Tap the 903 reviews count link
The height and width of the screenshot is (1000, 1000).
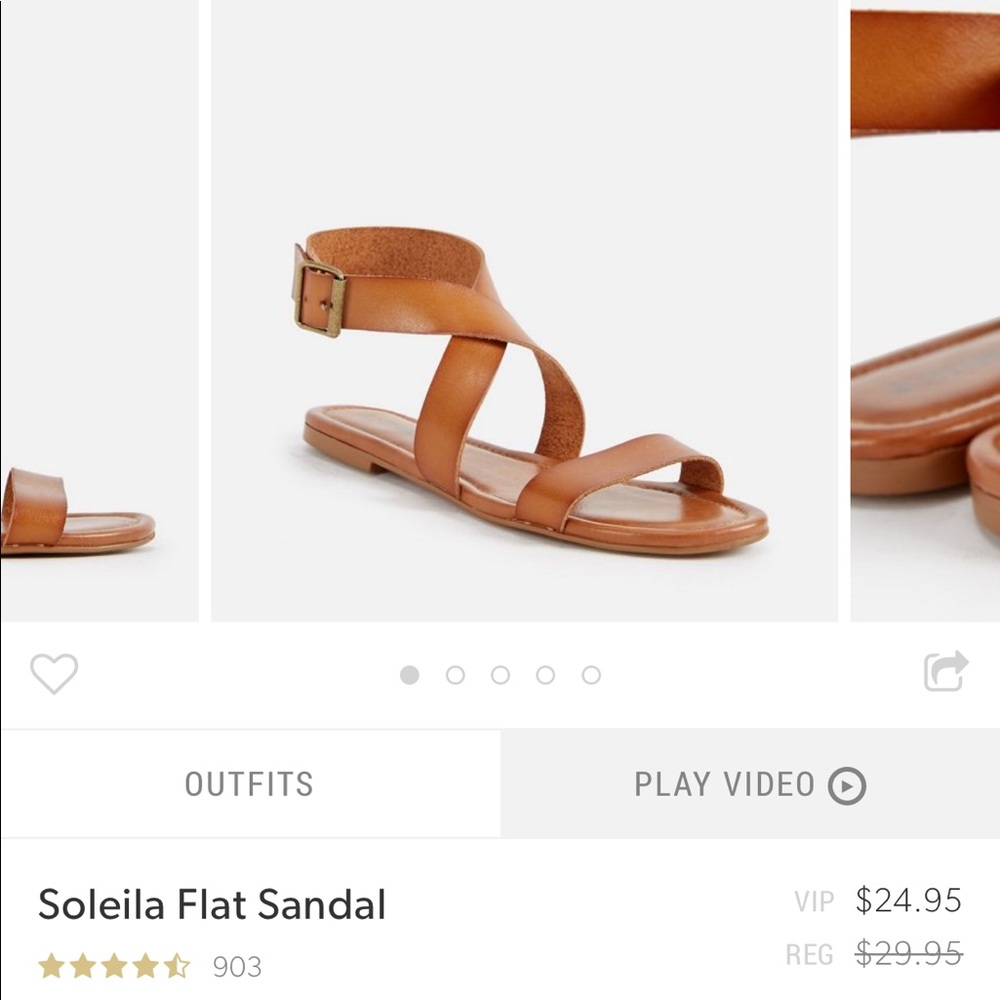(x=237, y=966)
